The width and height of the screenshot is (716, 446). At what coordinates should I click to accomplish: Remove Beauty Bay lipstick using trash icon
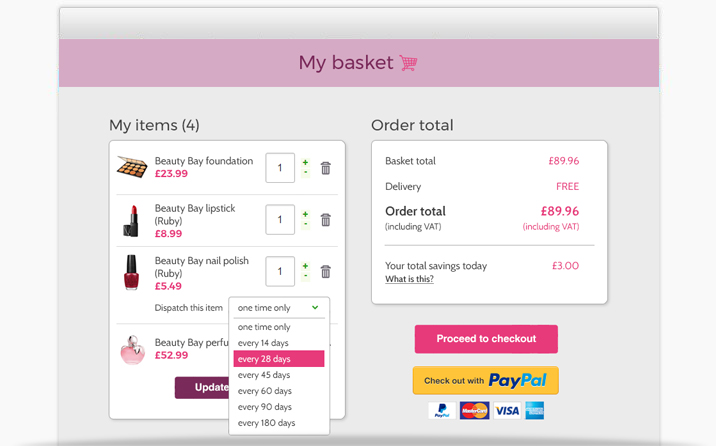(326, 220)
